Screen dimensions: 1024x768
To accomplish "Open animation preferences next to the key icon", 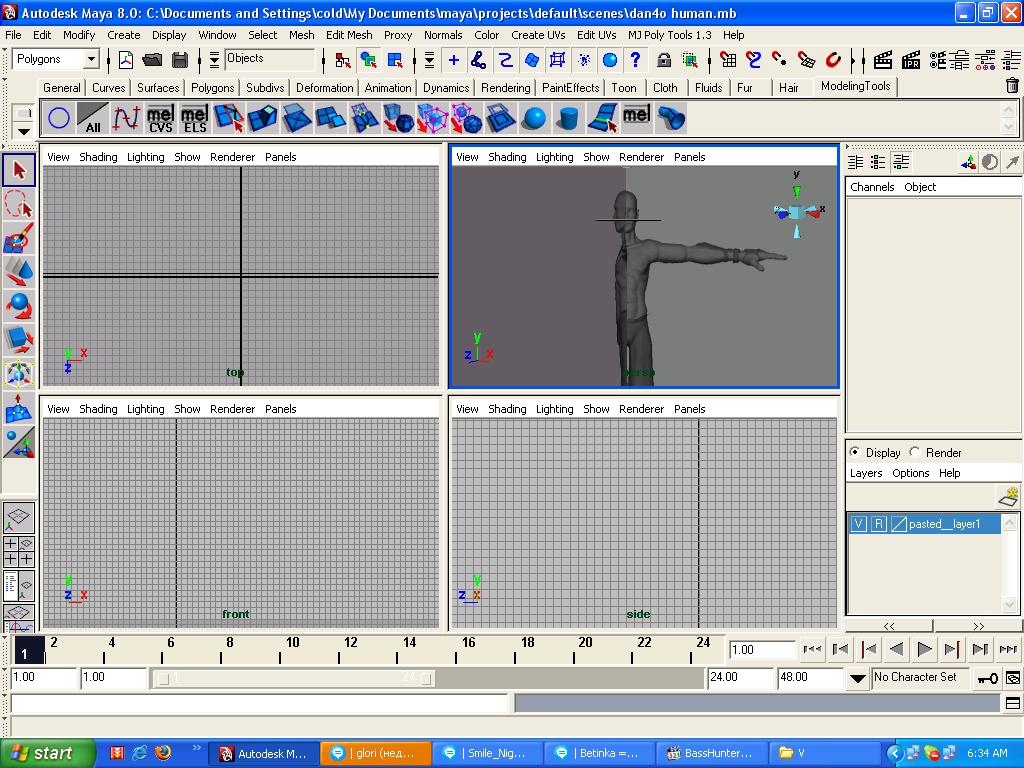I will (x=1013, y=678).
